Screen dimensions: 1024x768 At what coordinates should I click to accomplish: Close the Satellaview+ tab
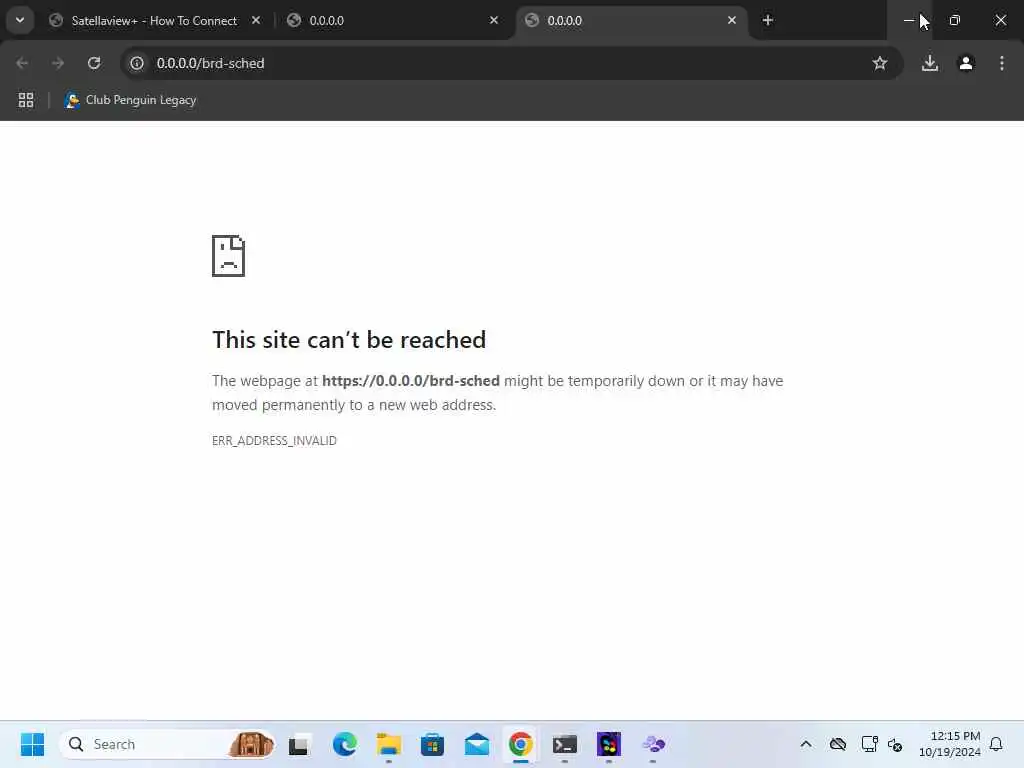256,20
